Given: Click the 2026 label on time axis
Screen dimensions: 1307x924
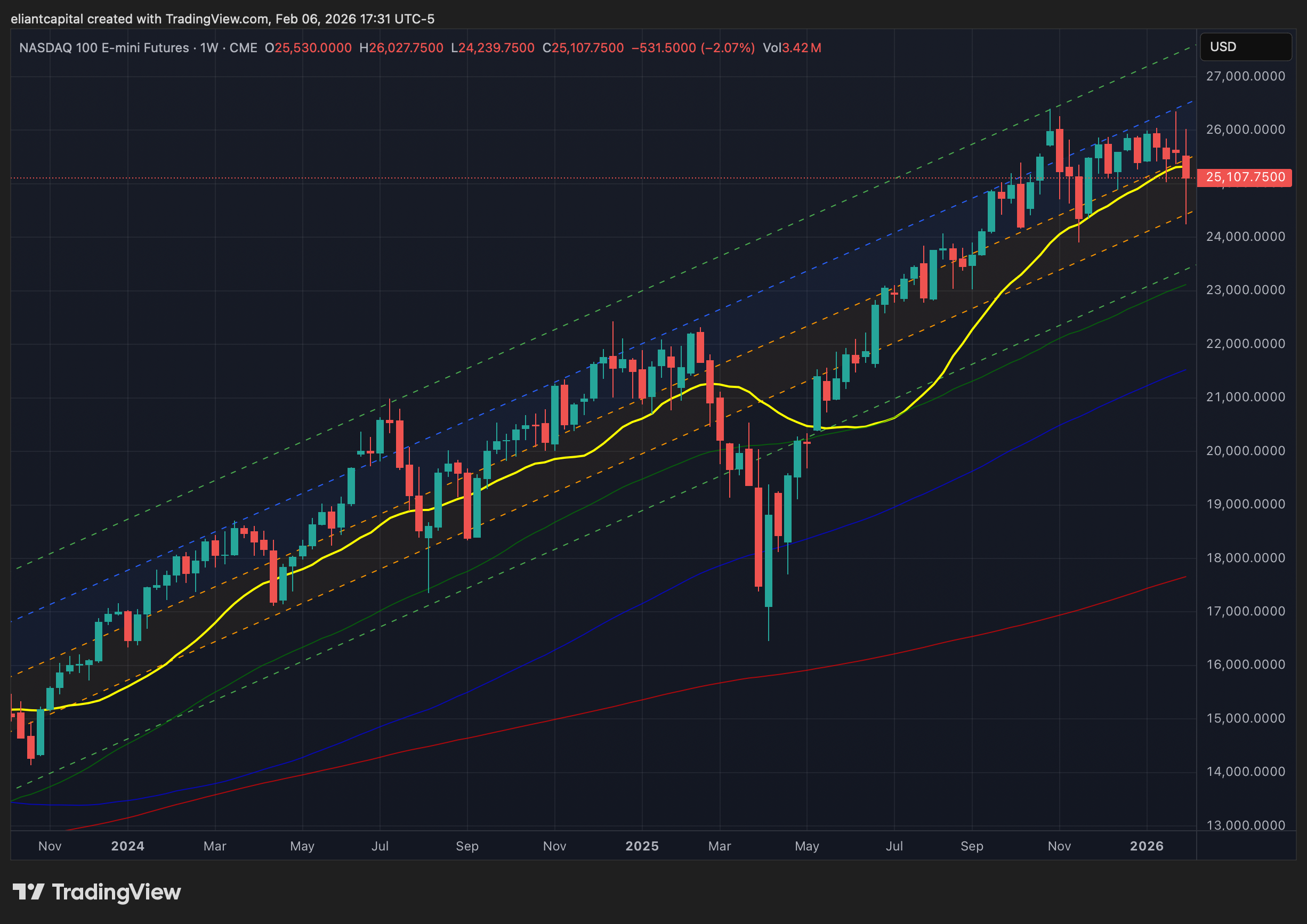Looking at the screenshot, I should [1147, 846].
